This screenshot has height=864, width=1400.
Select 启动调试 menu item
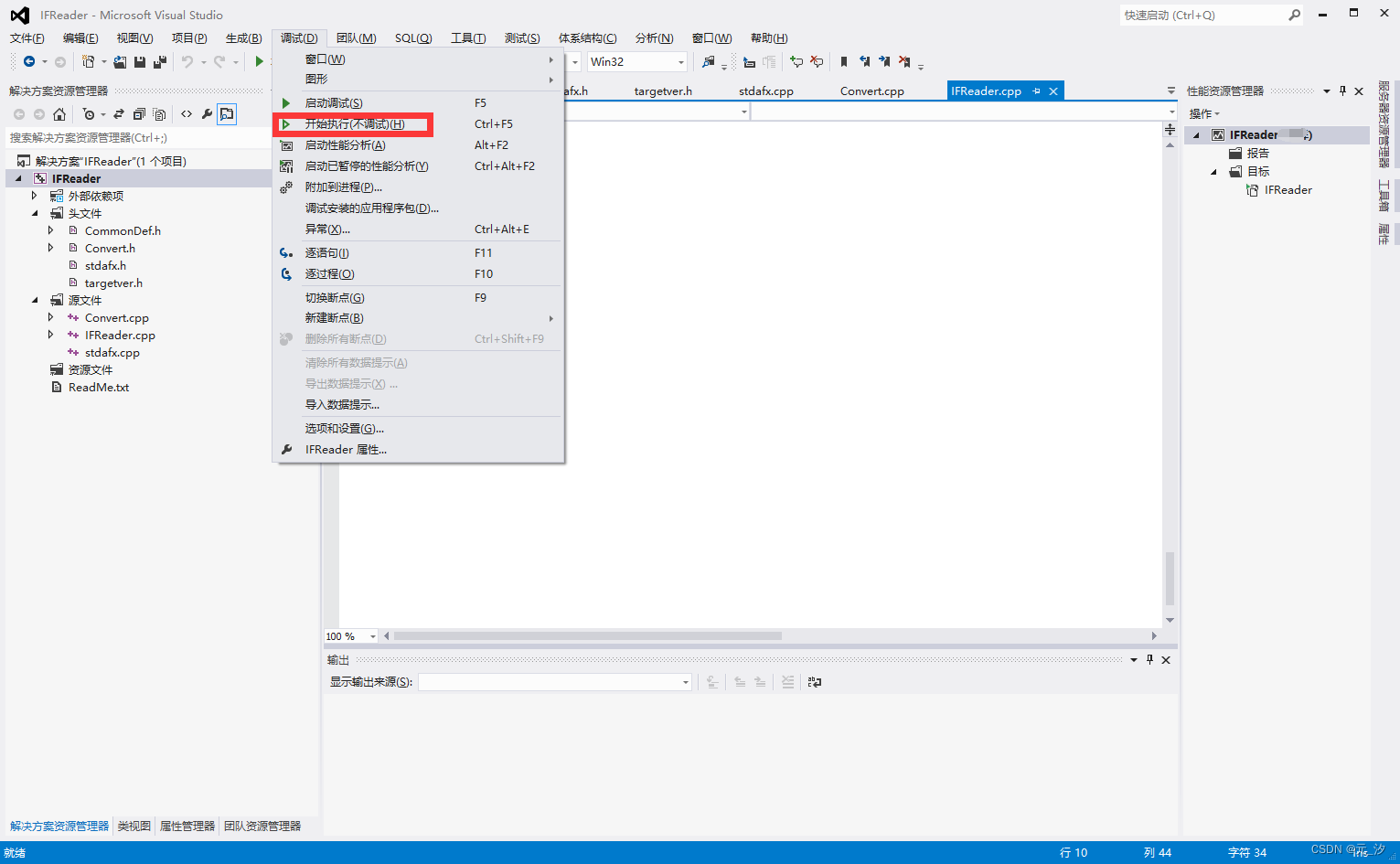coord(419,103)
